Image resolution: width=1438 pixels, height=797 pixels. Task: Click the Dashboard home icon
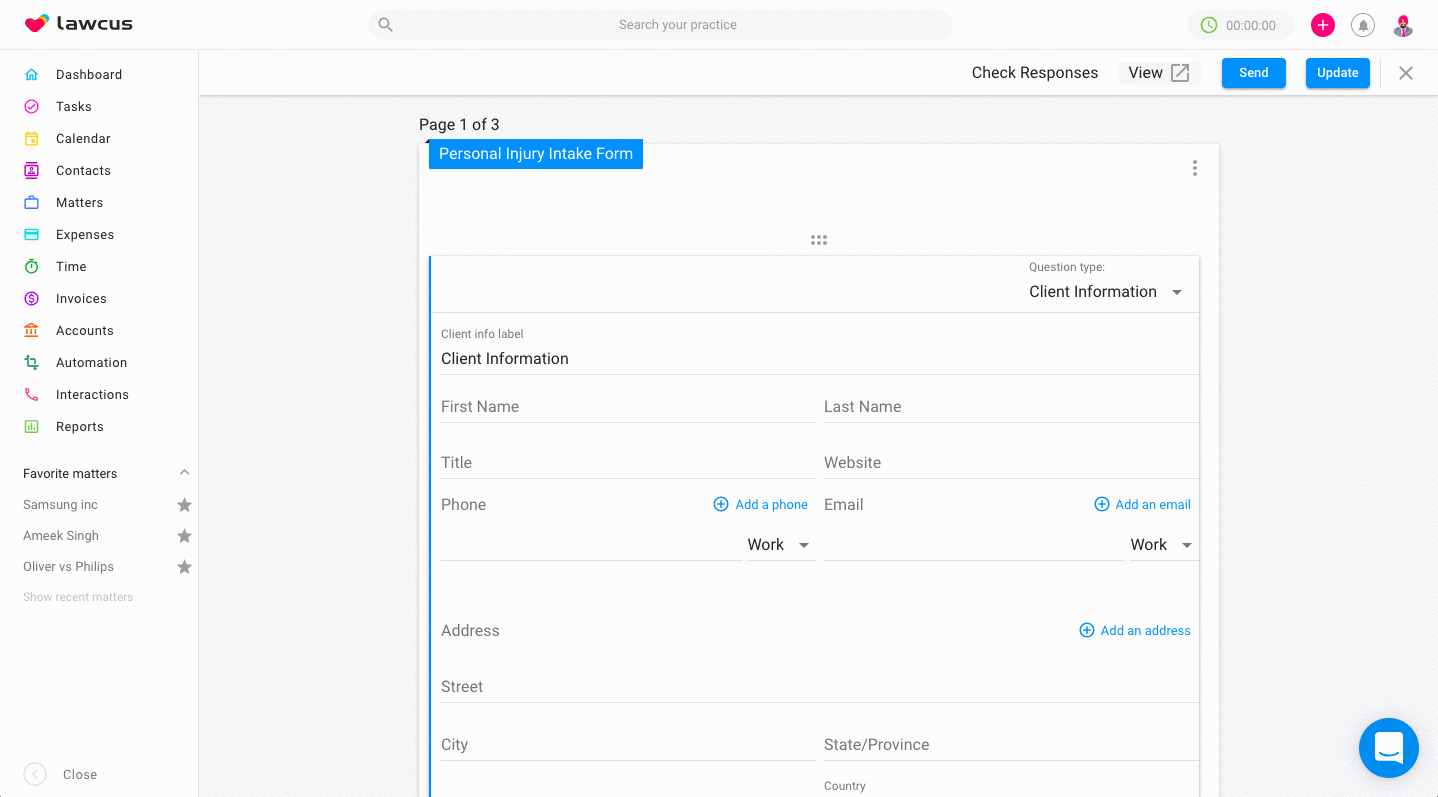tap(32, 74)
